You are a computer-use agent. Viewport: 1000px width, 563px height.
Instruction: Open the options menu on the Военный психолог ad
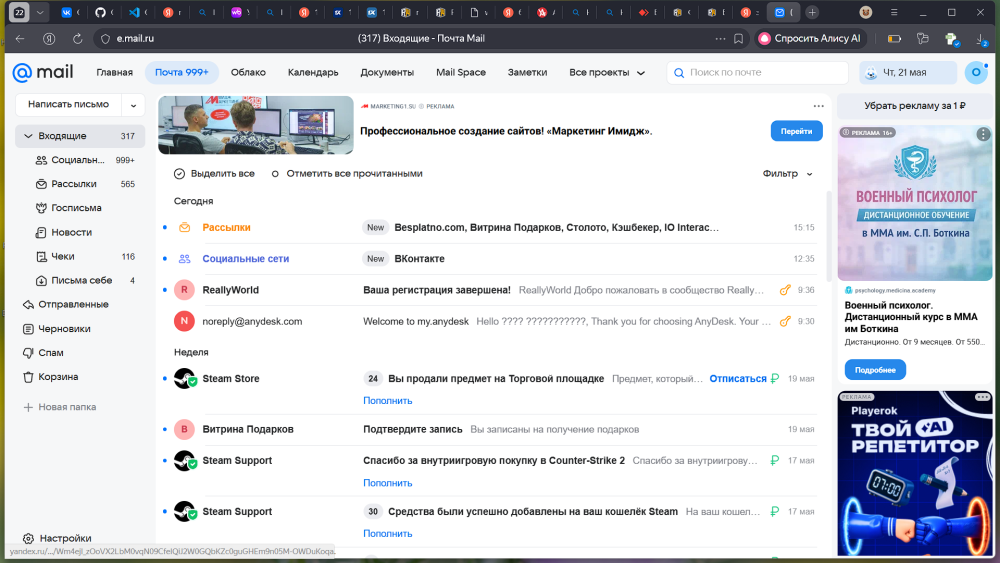point(983,134)
